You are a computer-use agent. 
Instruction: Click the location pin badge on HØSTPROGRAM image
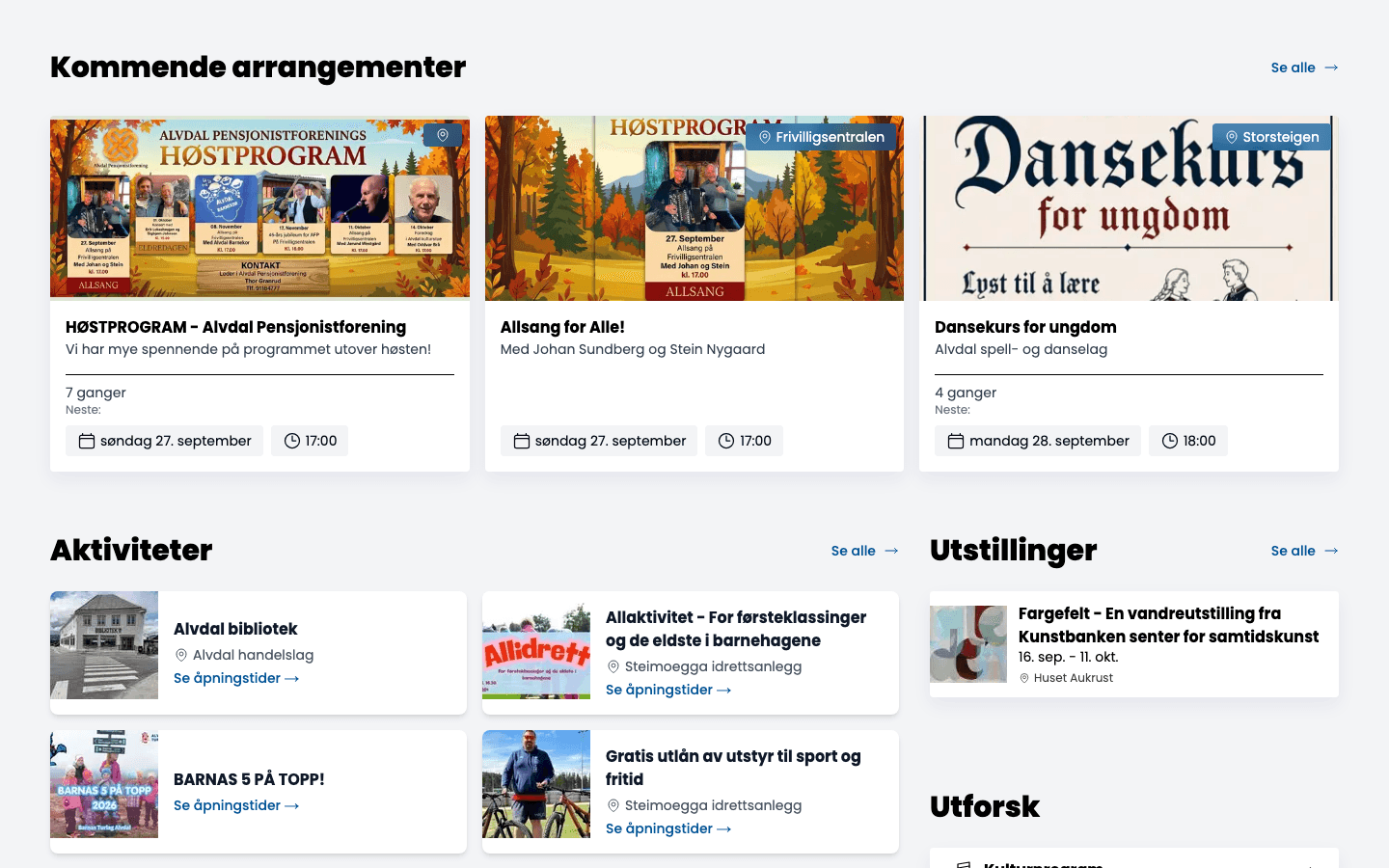click(443, 135)
